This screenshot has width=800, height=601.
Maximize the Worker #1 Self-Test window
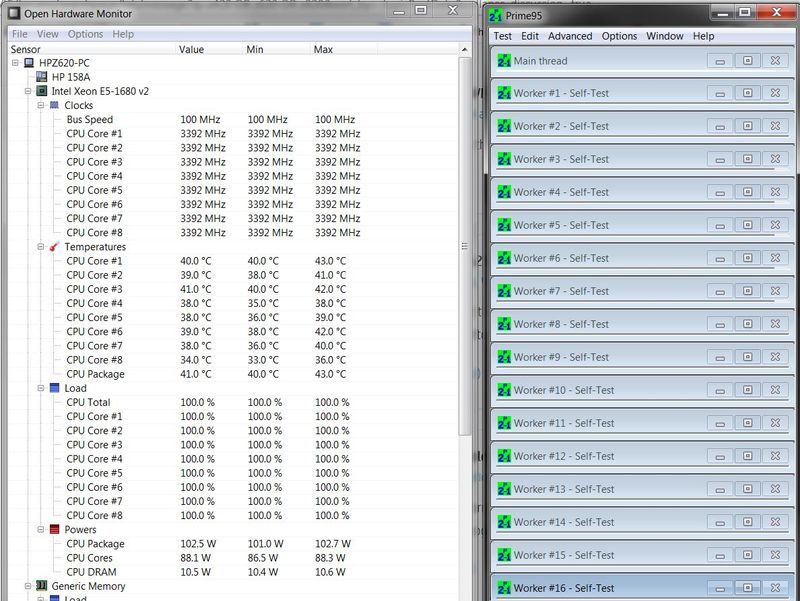[x=747, y=93]
